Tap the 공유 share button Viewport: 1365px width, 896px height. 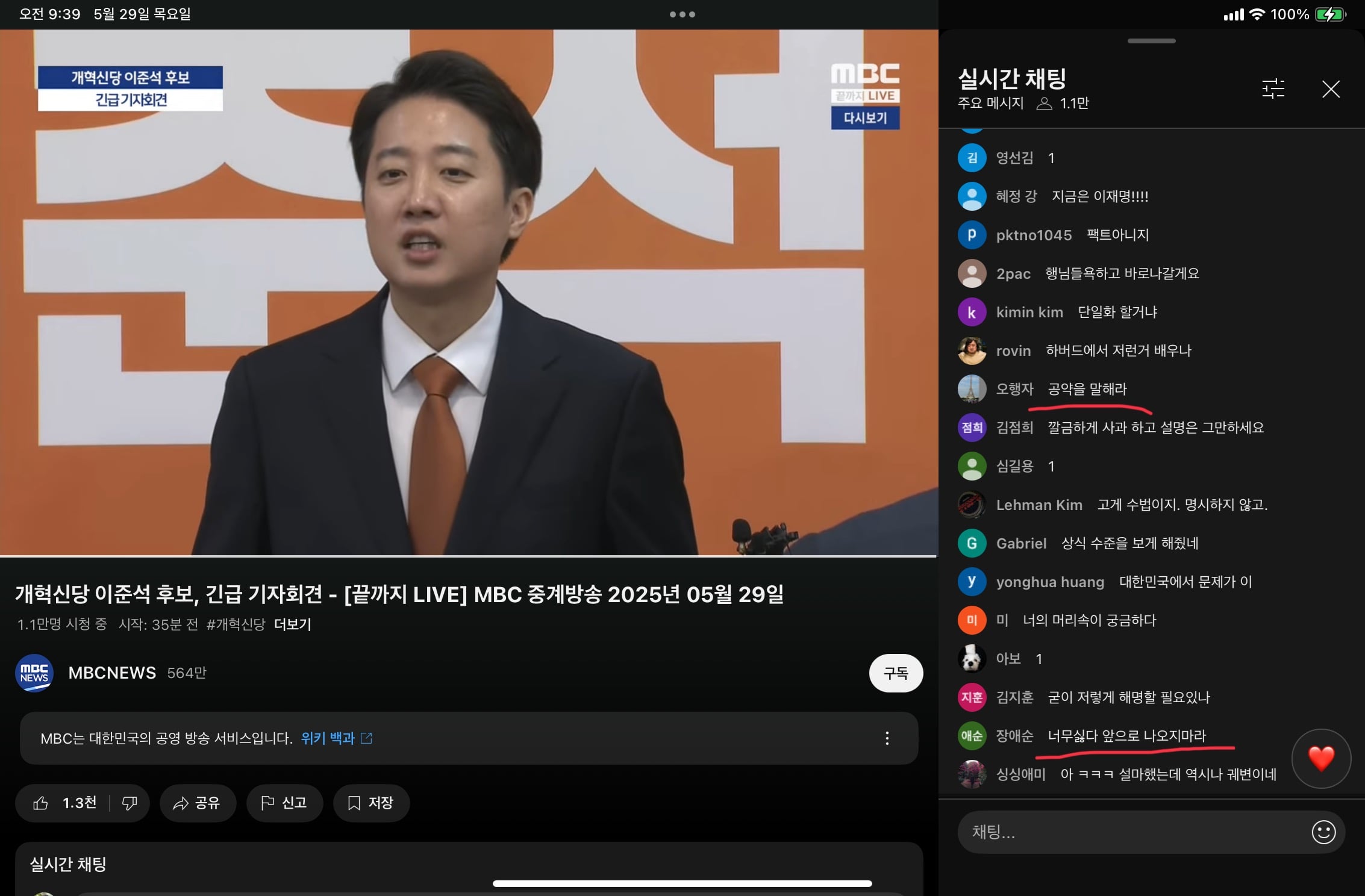(198, 803)
